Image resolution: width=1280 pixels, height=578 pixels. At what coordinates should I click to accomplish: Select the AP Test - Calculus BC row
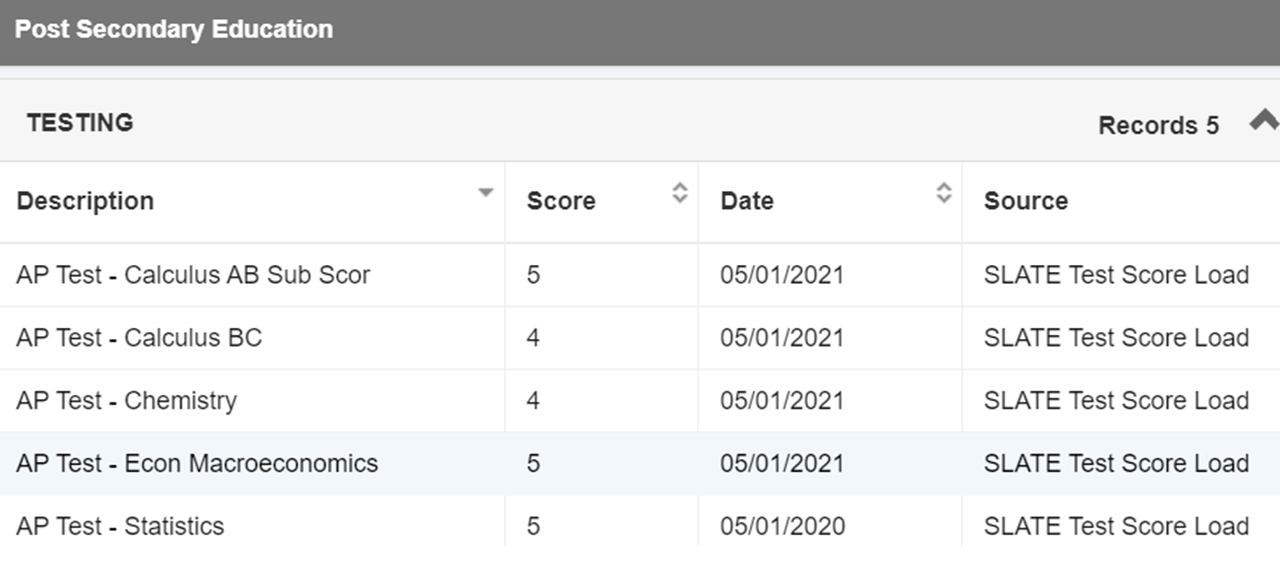pyautogui.click(x=640, y=338)
